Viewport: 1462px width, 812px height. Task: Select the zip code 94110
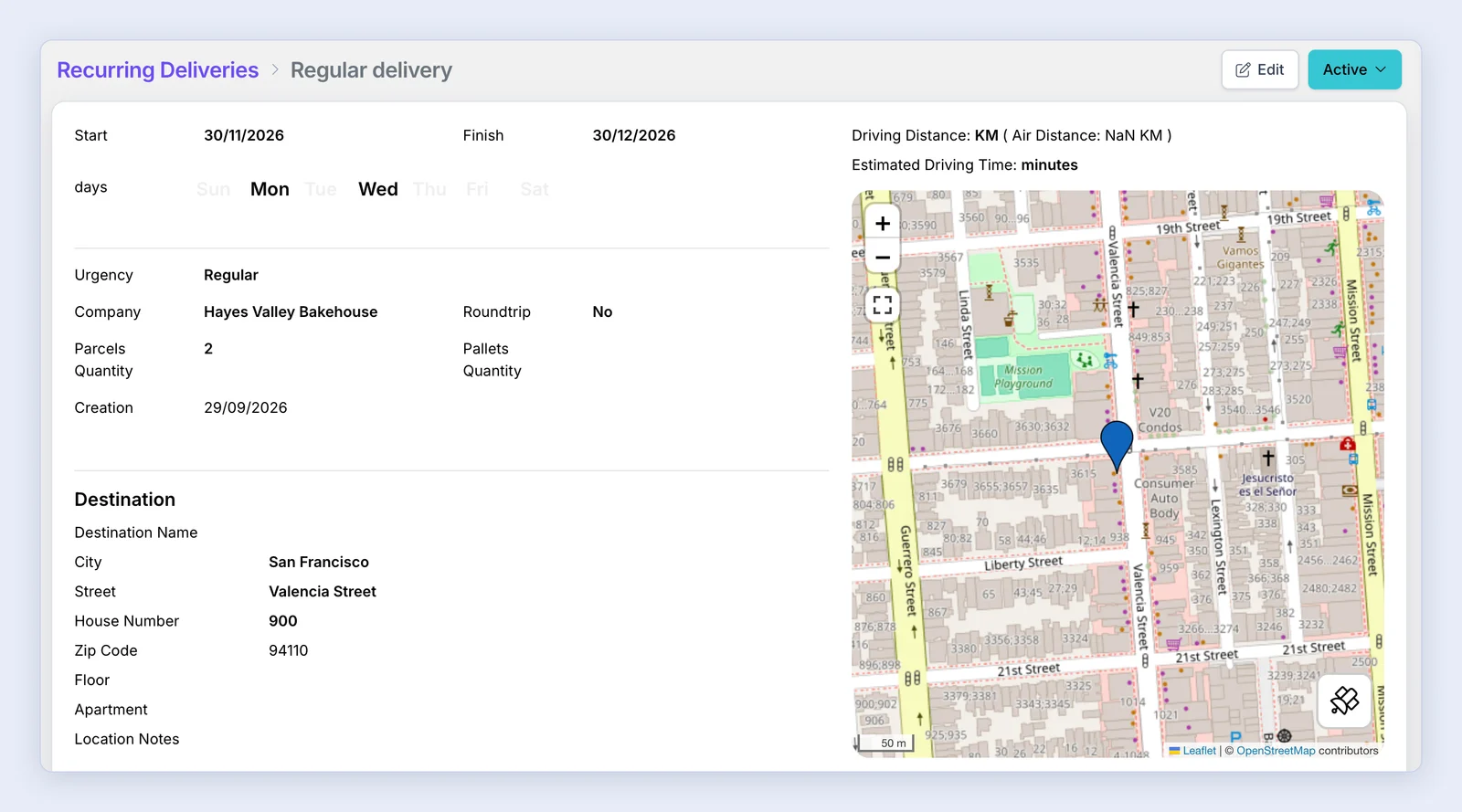[x=289, y=650]
